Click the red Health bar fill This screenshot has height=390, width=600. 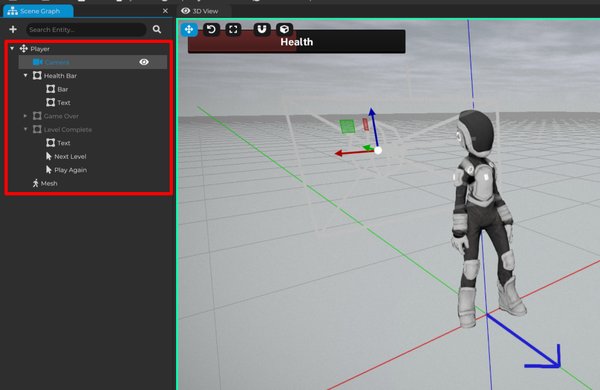(242, 42)
